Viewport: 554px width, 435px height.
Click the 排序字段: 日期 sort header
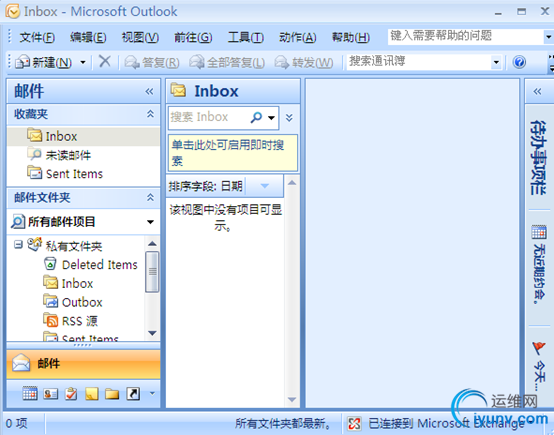pyautogui.click(x=206, y=186)
